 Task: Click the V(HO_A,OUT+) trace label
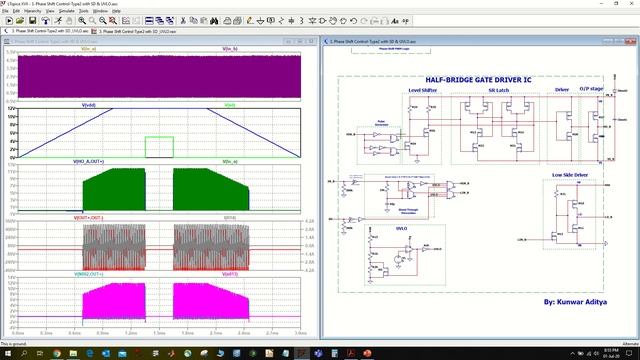[x=89, y=162]
